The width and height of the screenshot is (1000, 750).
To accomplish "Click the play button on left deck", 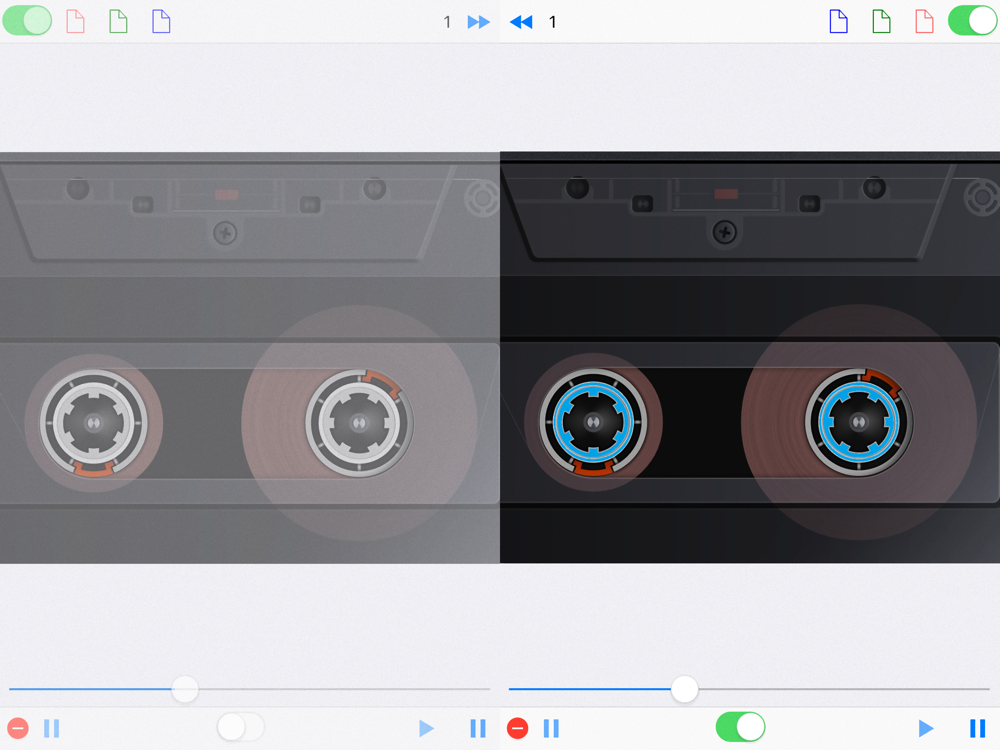I will (426, 728).
